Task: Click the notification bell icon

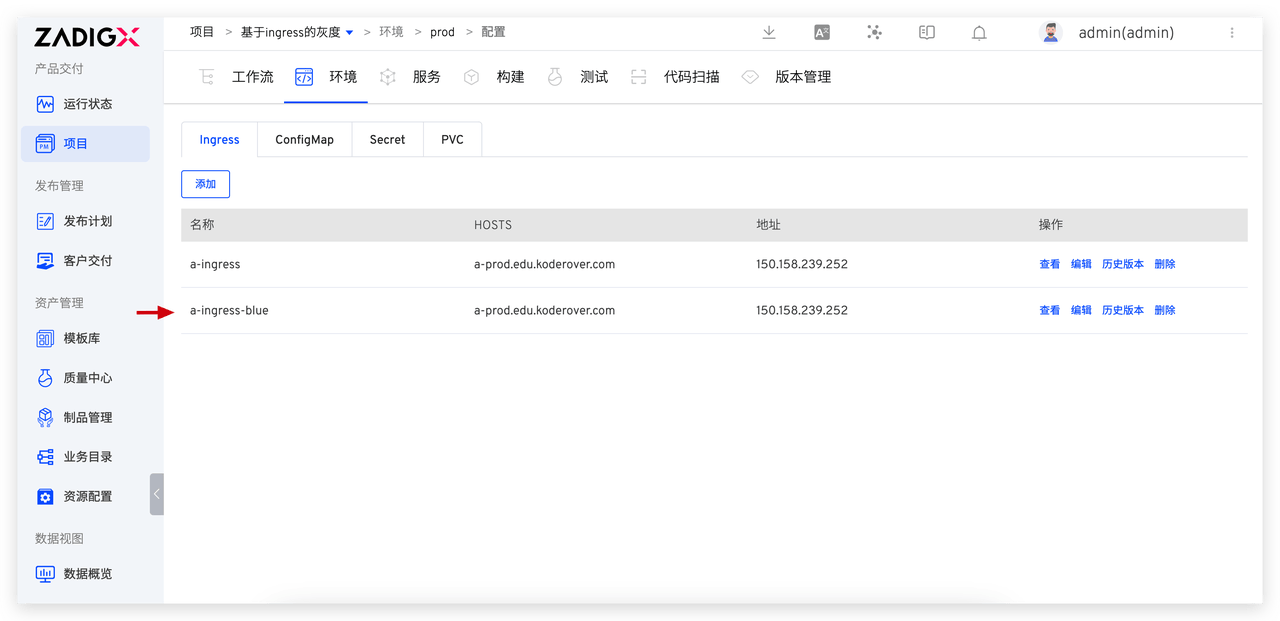Action: 979,33
